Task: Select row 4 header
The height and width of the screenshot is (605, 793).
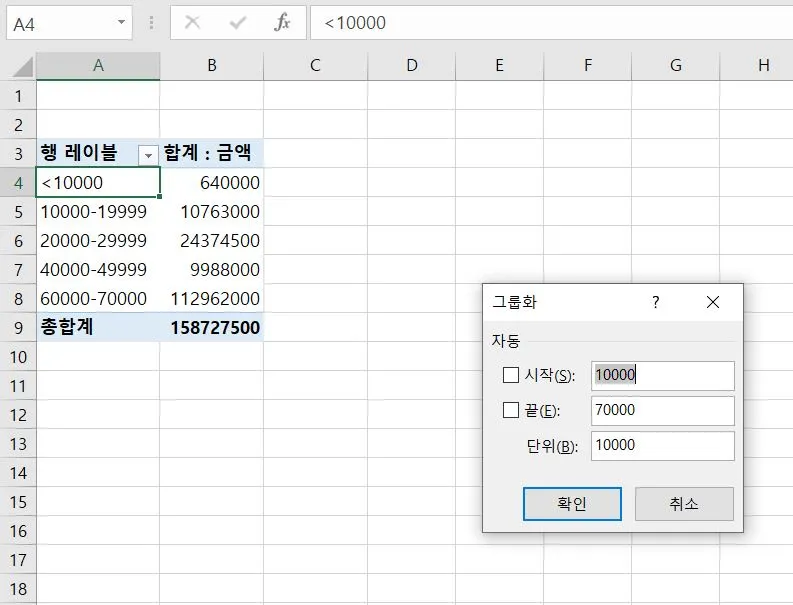Action: 18,183
